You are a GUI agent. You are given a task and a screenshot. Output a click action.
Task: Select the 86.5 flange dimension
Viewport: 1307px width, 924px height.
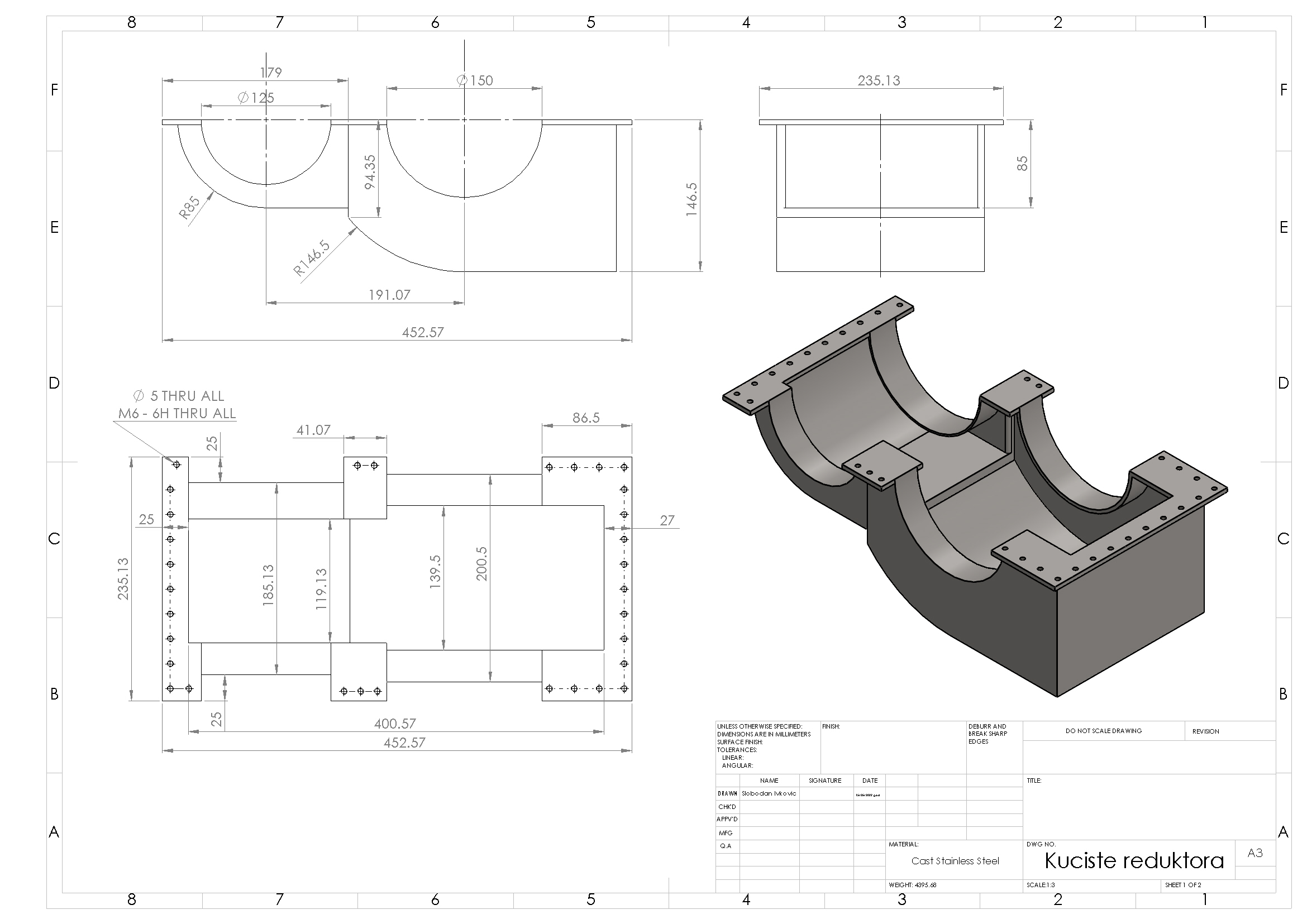click(586, 418)
